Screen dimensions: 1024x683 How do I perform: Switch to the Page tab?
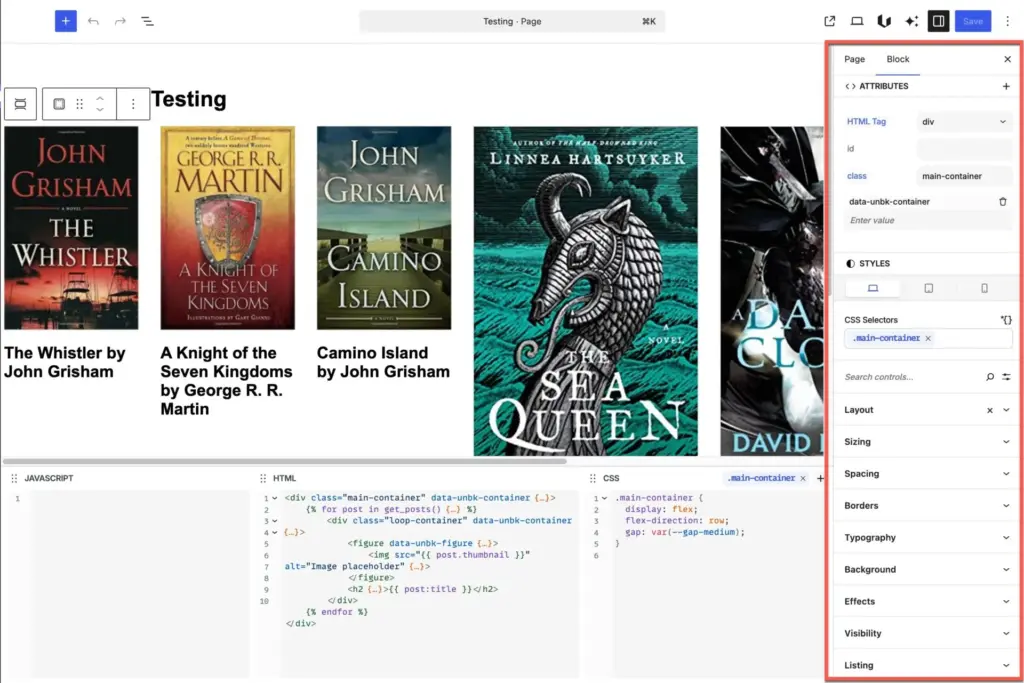point(854,59)
